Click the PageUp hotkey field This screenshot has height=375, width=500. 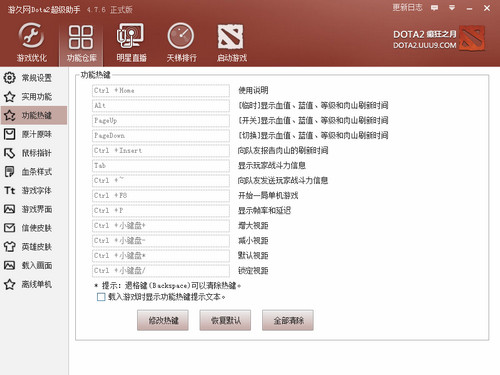point(161,121)
